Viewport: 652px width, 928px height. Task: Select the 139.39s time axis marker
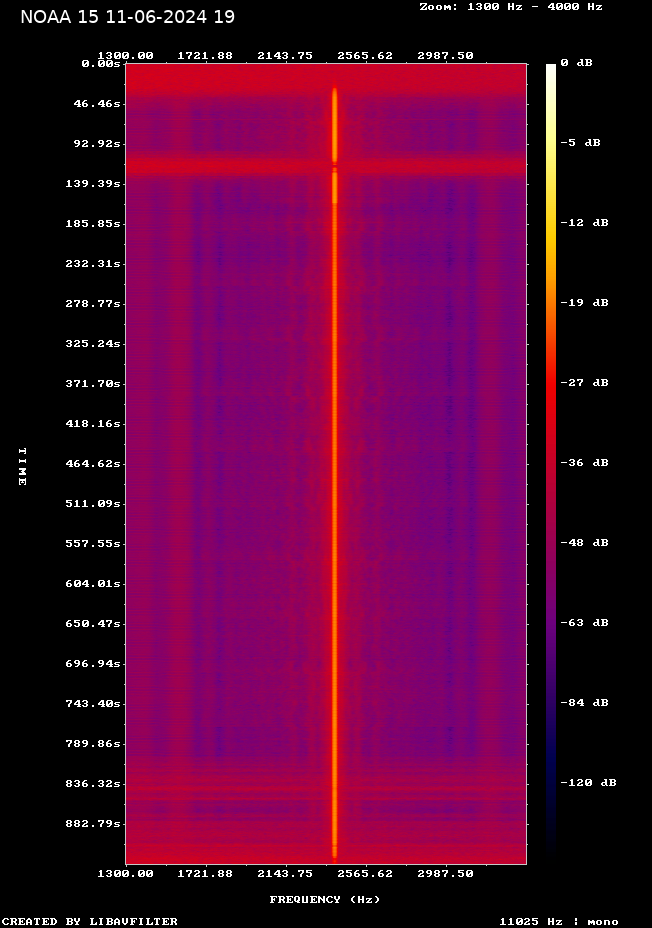click(92, 184)
